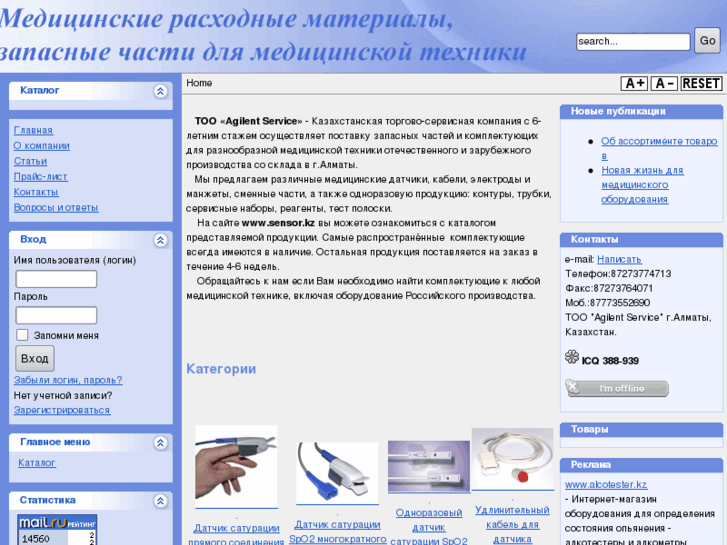The height and width of the screenshot is (545, 727).
Task: Open Каталог link in Главное меню
Action: [37, 462]
